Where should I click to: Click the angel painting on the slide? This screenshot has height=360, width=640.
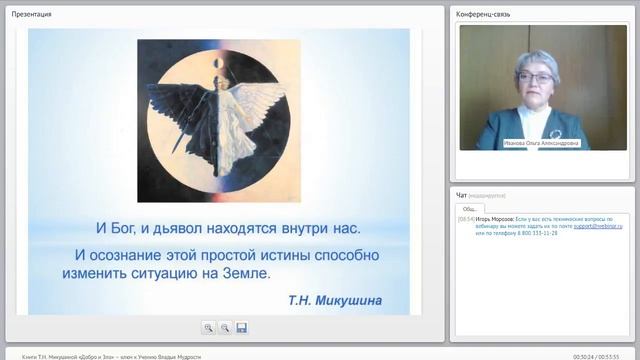[x=219, y=121]
